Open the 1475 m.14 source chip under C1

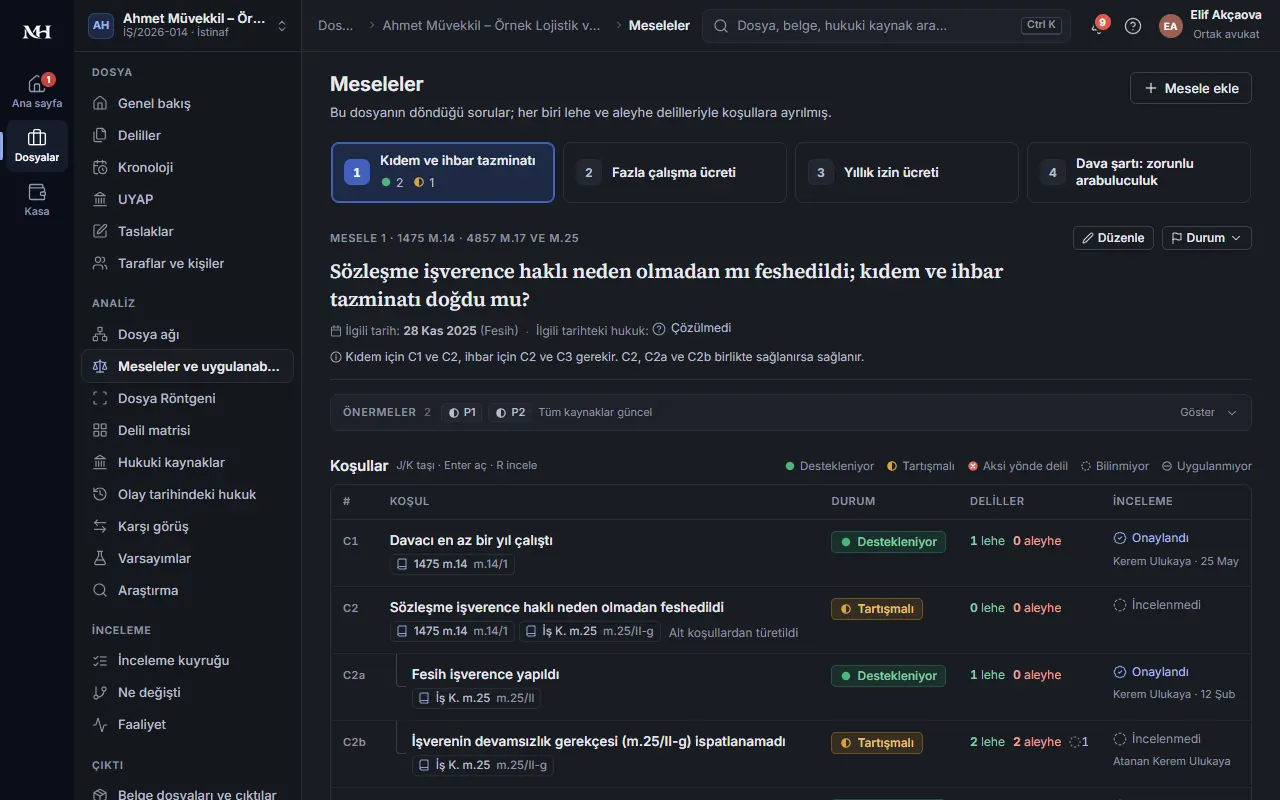click(452, 564)
